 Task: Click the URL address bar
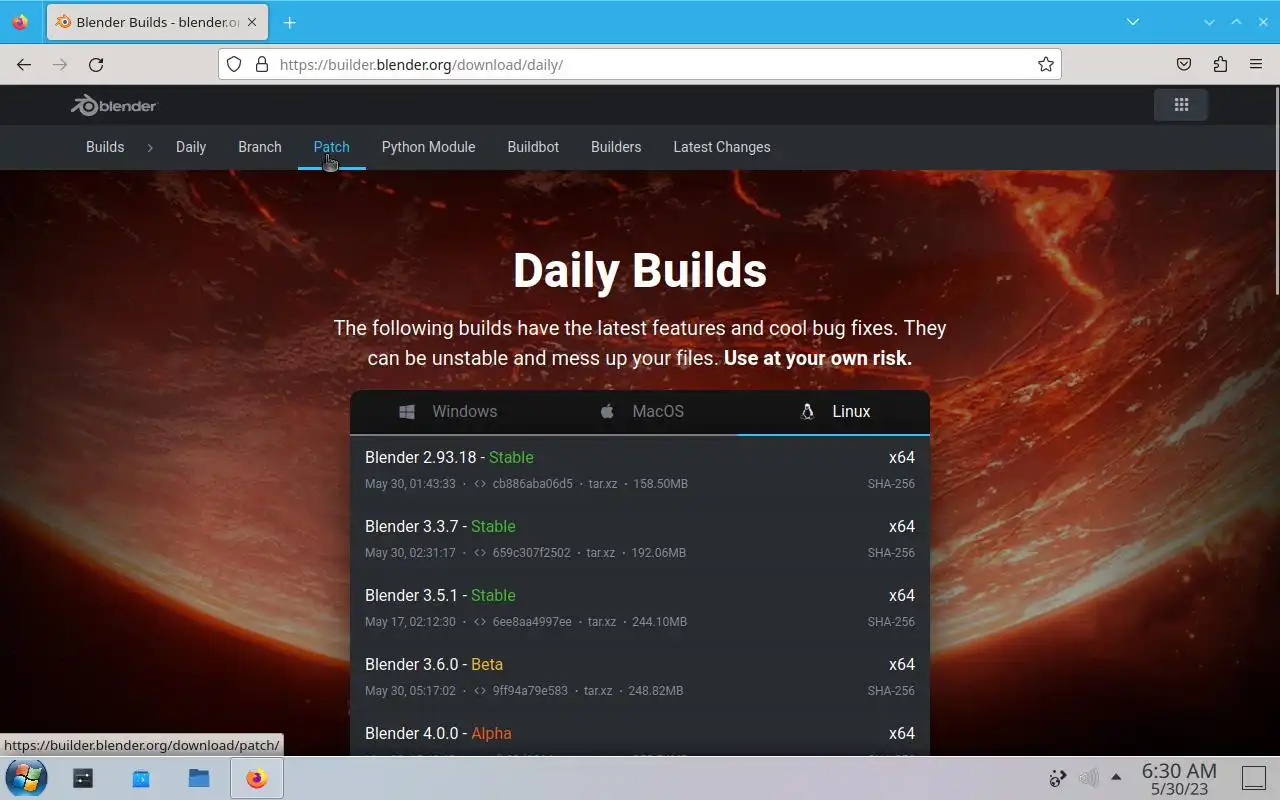click(640, 64)
